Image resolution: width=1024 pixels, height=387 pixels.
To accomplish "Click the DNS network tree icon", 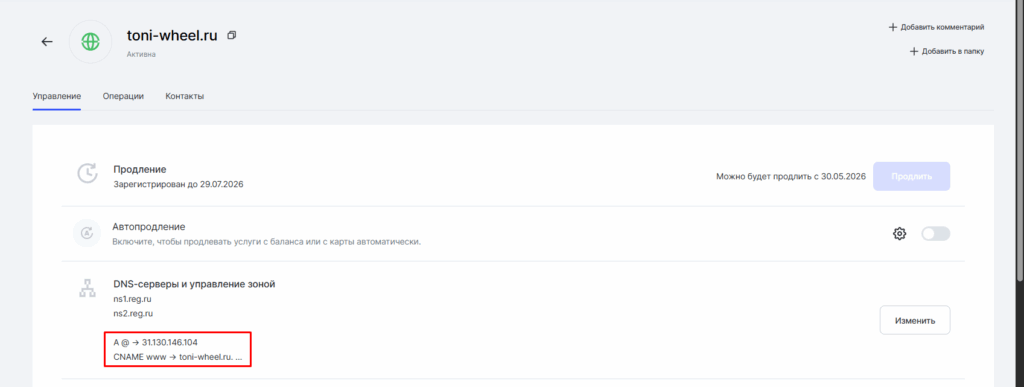I will (x=87, y=289).
